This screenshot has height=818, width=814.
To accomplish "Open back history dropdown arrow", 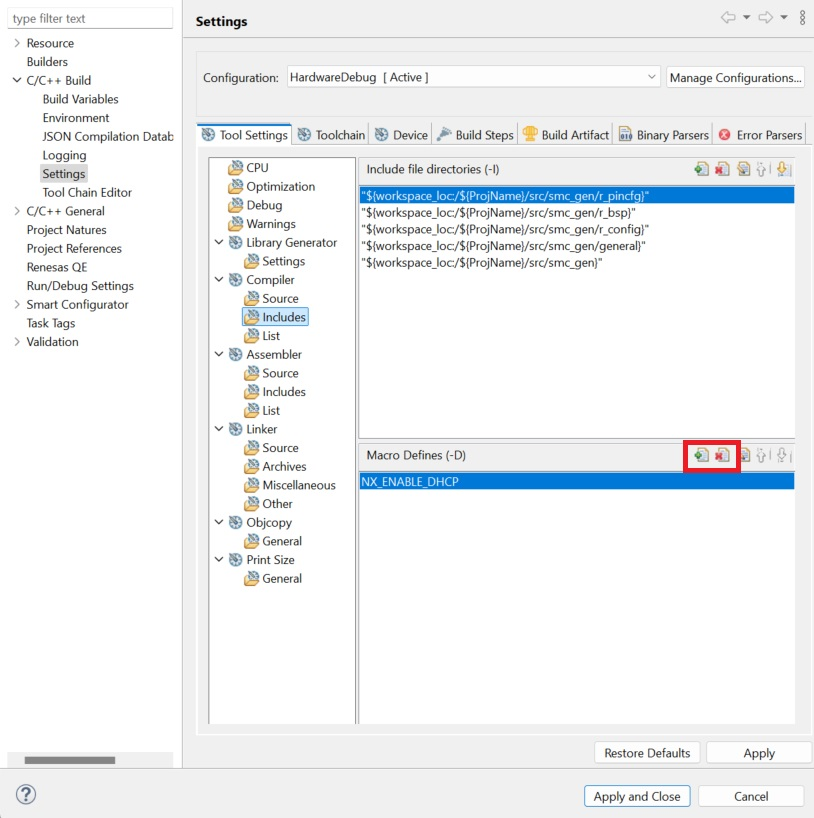I will pos(747,18).
